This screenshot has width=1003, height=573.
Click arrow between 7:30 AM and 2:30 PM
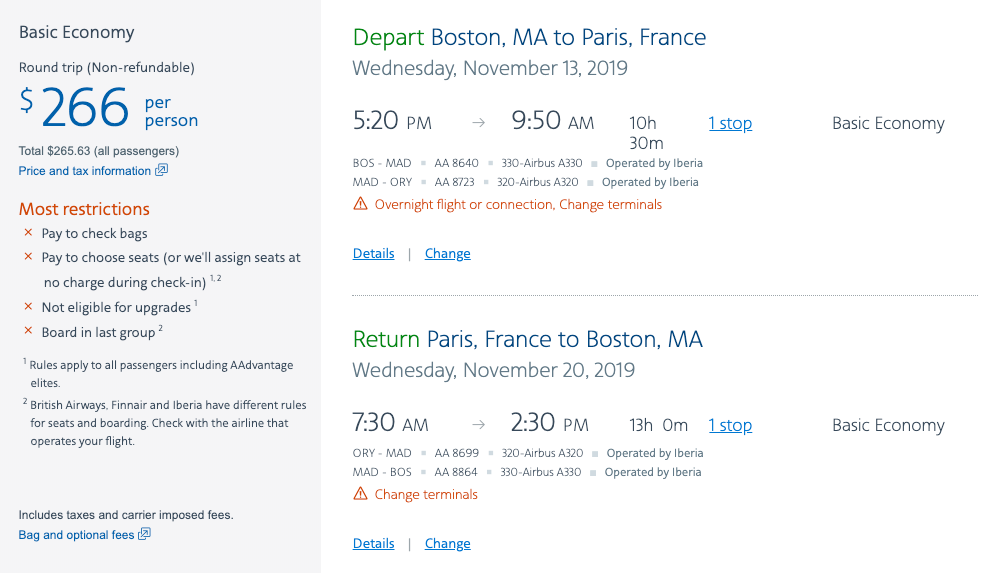click(478, 425)
